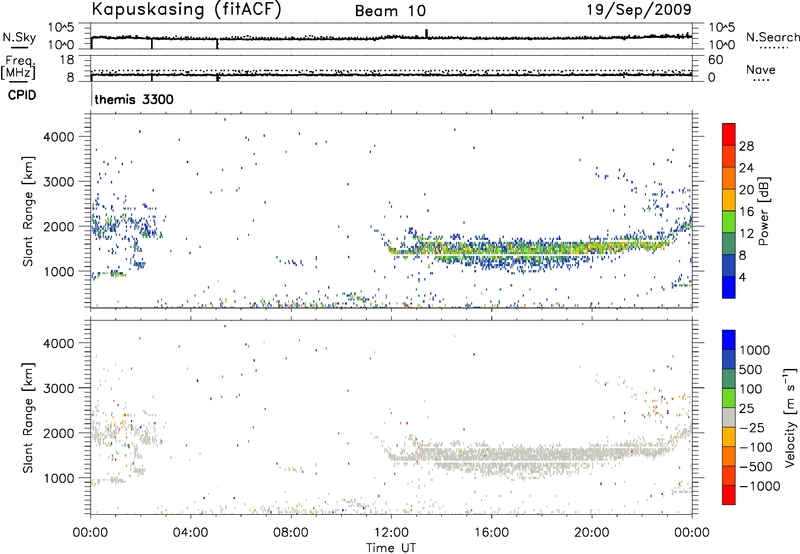Viewport: 800px width, 554px height.
Task: Click the Velocity [m s⁻¹] colorbar title
Action: (x=790, y=417)
